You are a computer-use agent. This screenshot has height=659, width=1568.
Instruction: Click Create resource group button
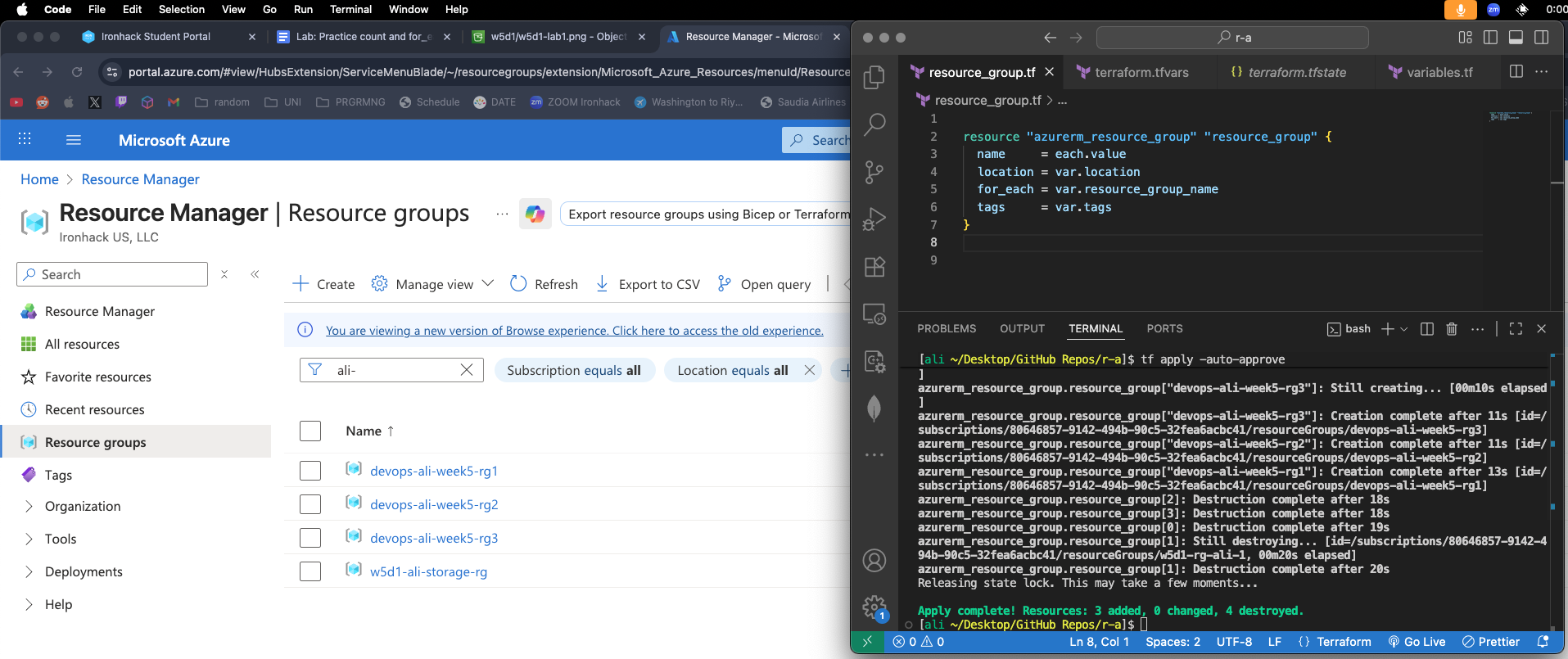(x=323, y=284)
